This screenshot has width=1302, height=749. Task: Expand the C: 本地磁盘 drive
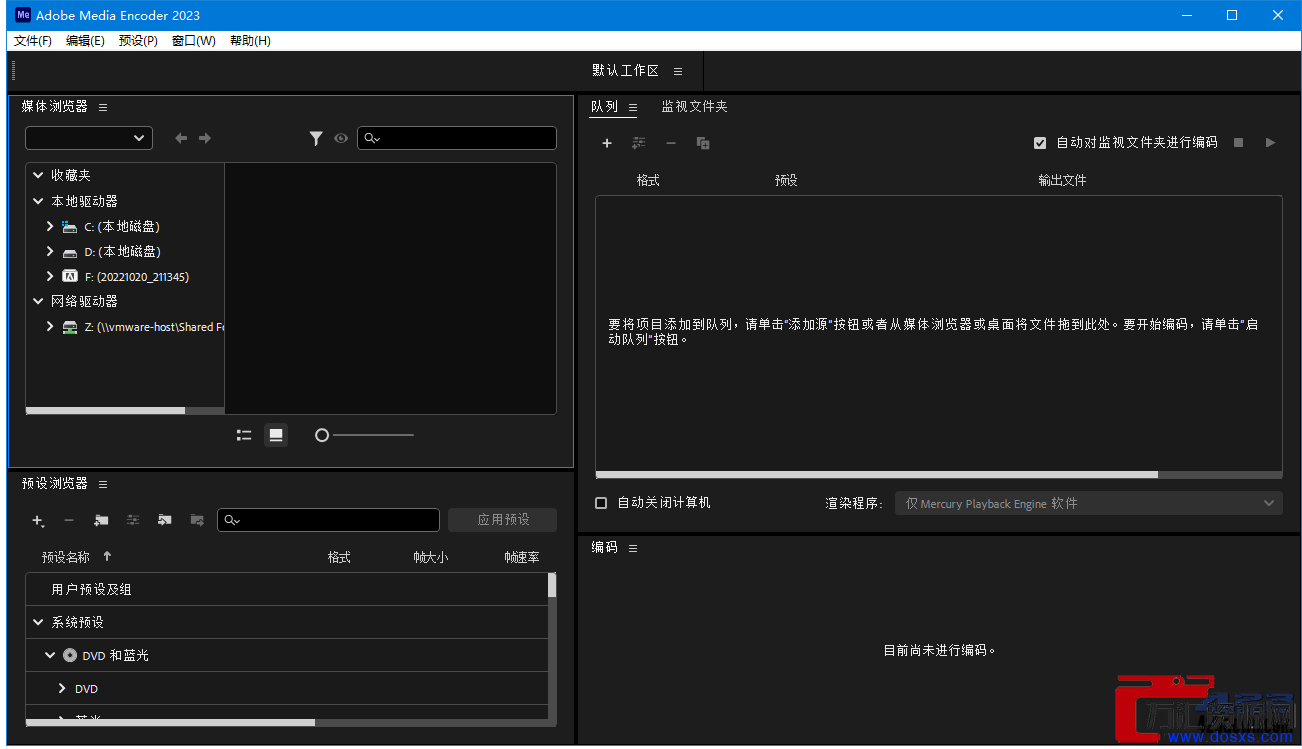50,227
